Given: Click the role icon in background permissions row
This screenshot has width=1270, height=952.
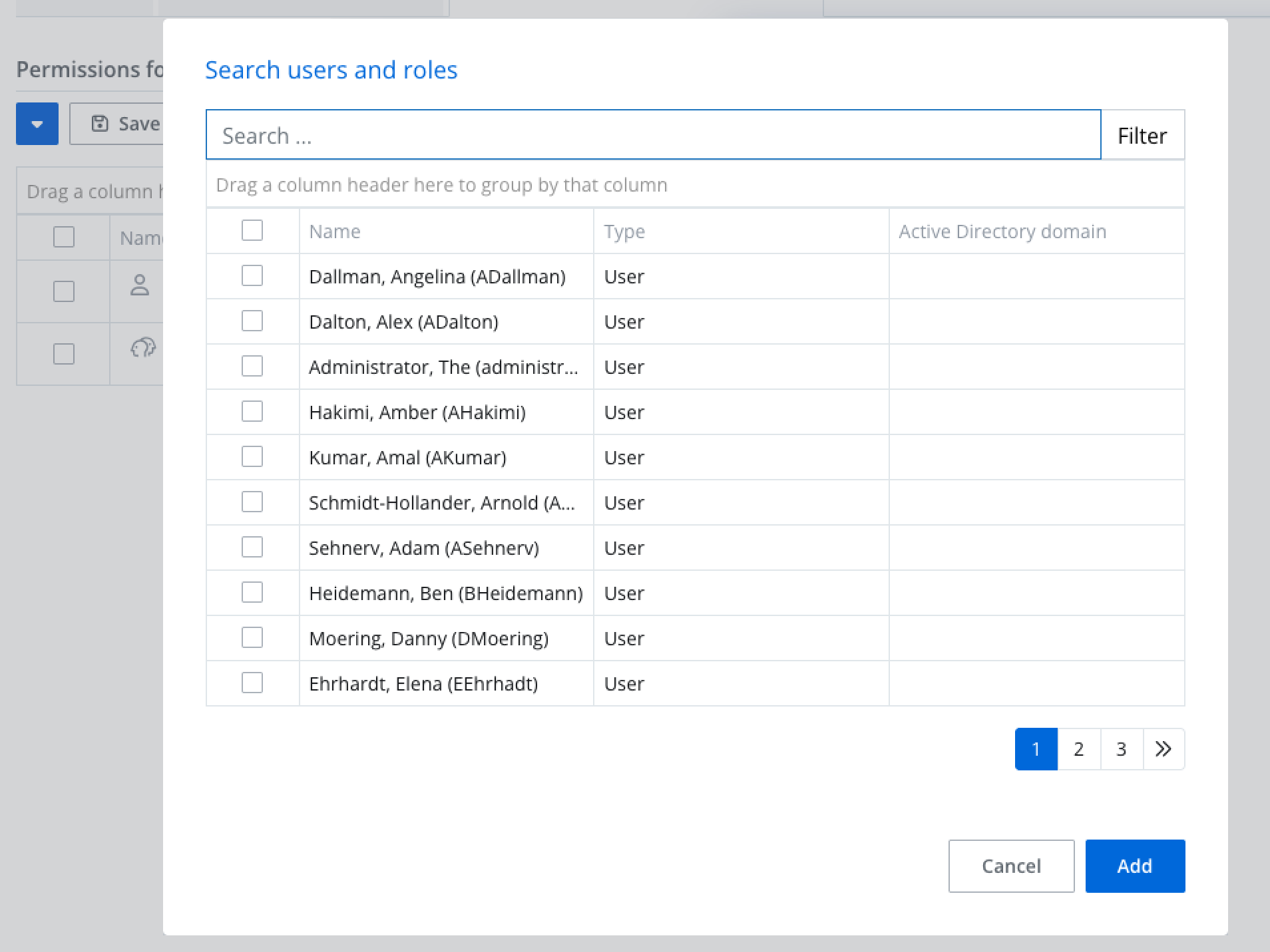Looking at the screenshot, I should point(142,348).
